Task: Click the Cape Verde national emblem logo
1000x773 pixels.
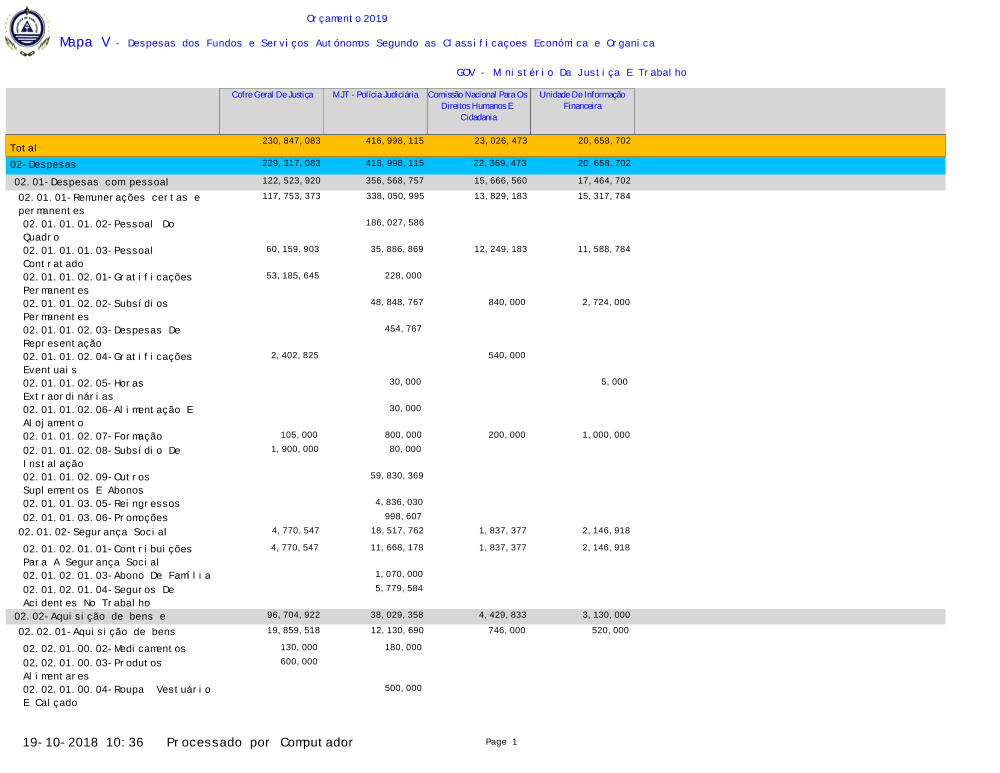Action: pos(26,32)
